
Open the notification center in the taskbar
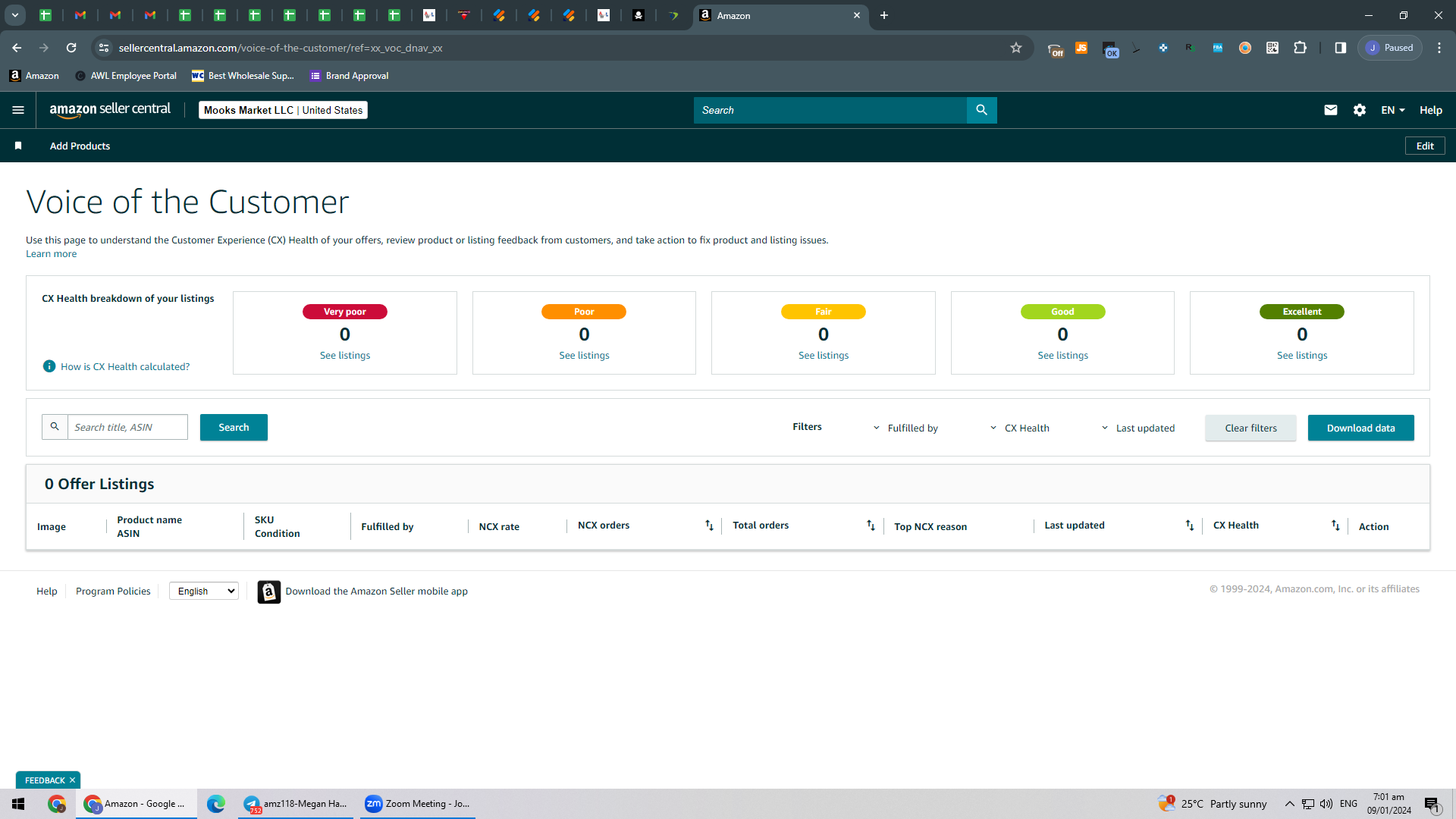click(x=1432, y=804)
